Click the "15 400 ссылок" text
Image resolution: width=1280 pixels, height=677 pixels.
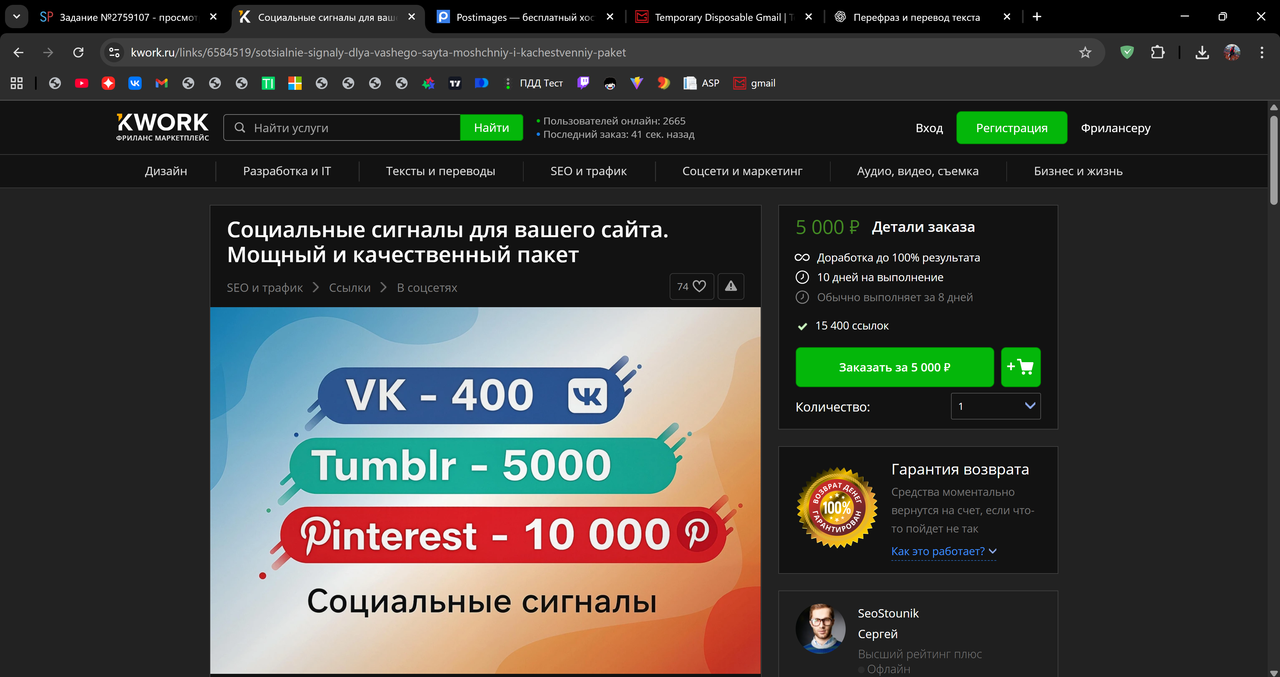pyautogui.click(x=852, y=326)
